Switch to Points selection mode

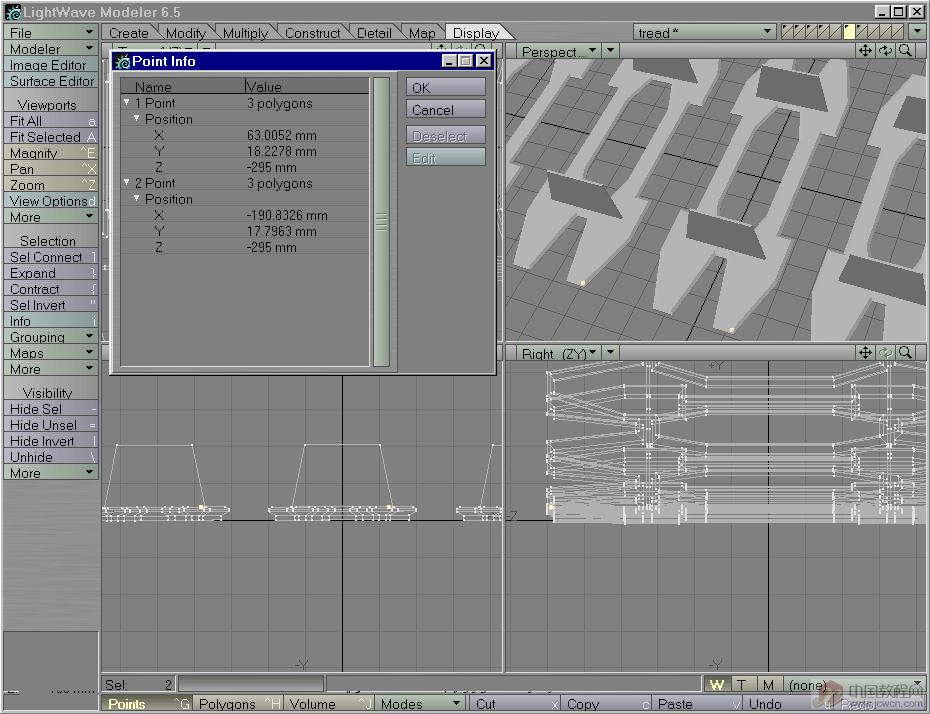point(146,704)
